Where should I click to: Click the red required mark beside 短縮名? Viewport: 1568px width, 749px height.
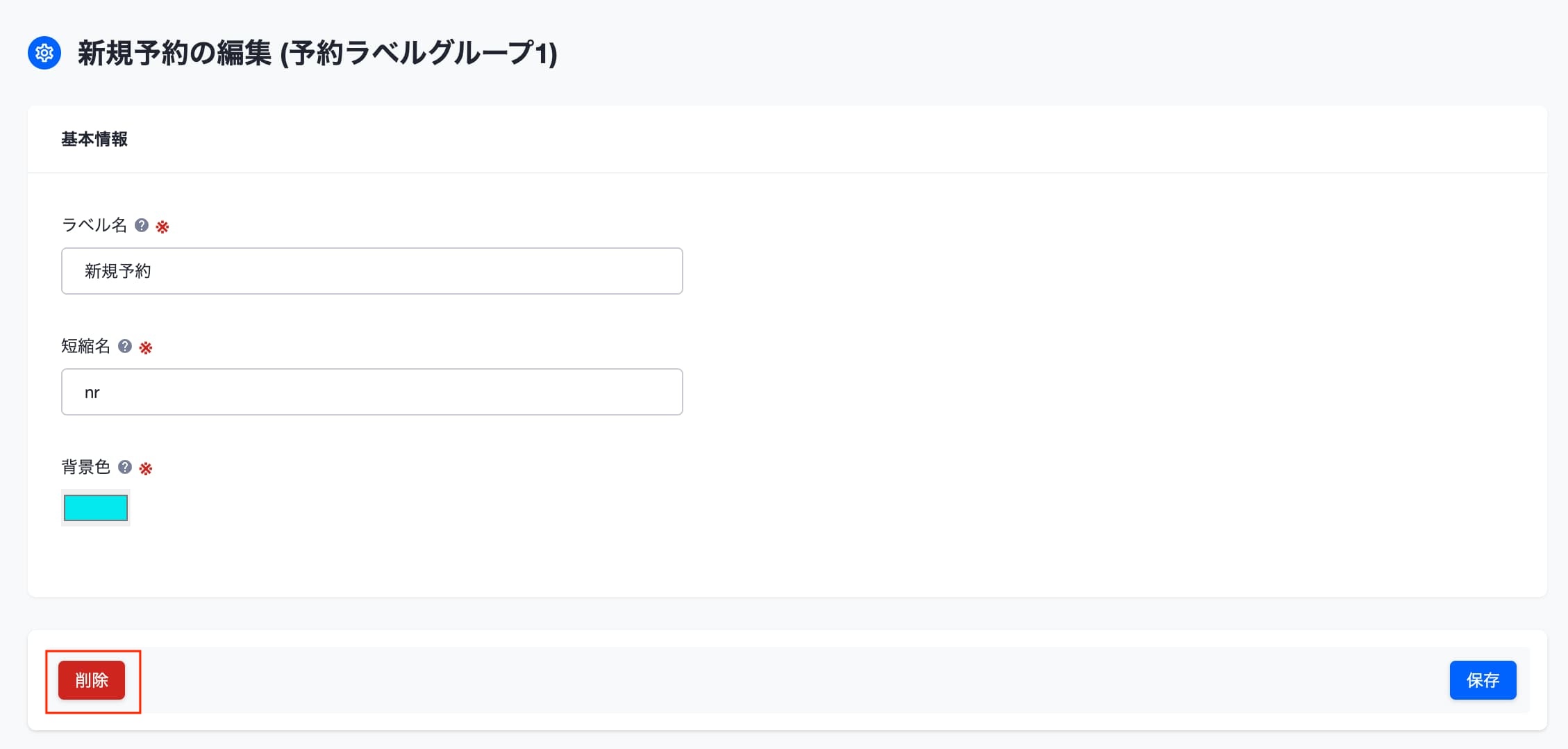[146, 347]
